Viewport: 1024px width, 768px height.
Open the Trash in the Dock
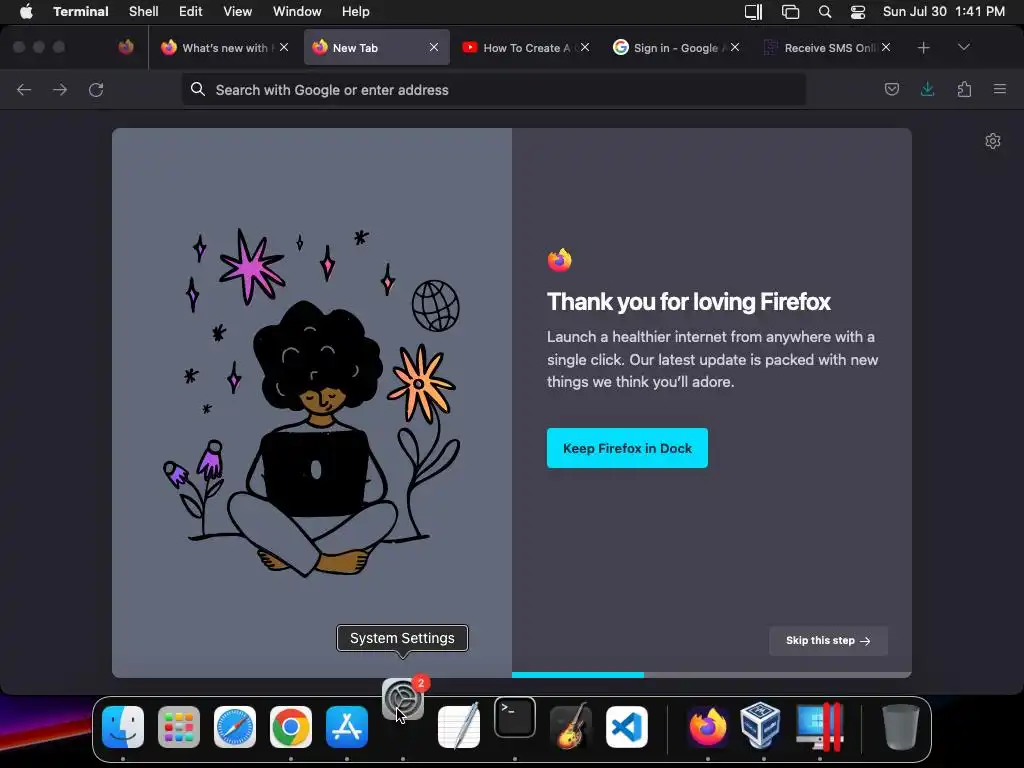pyautogui.click(x=901, y=727)
